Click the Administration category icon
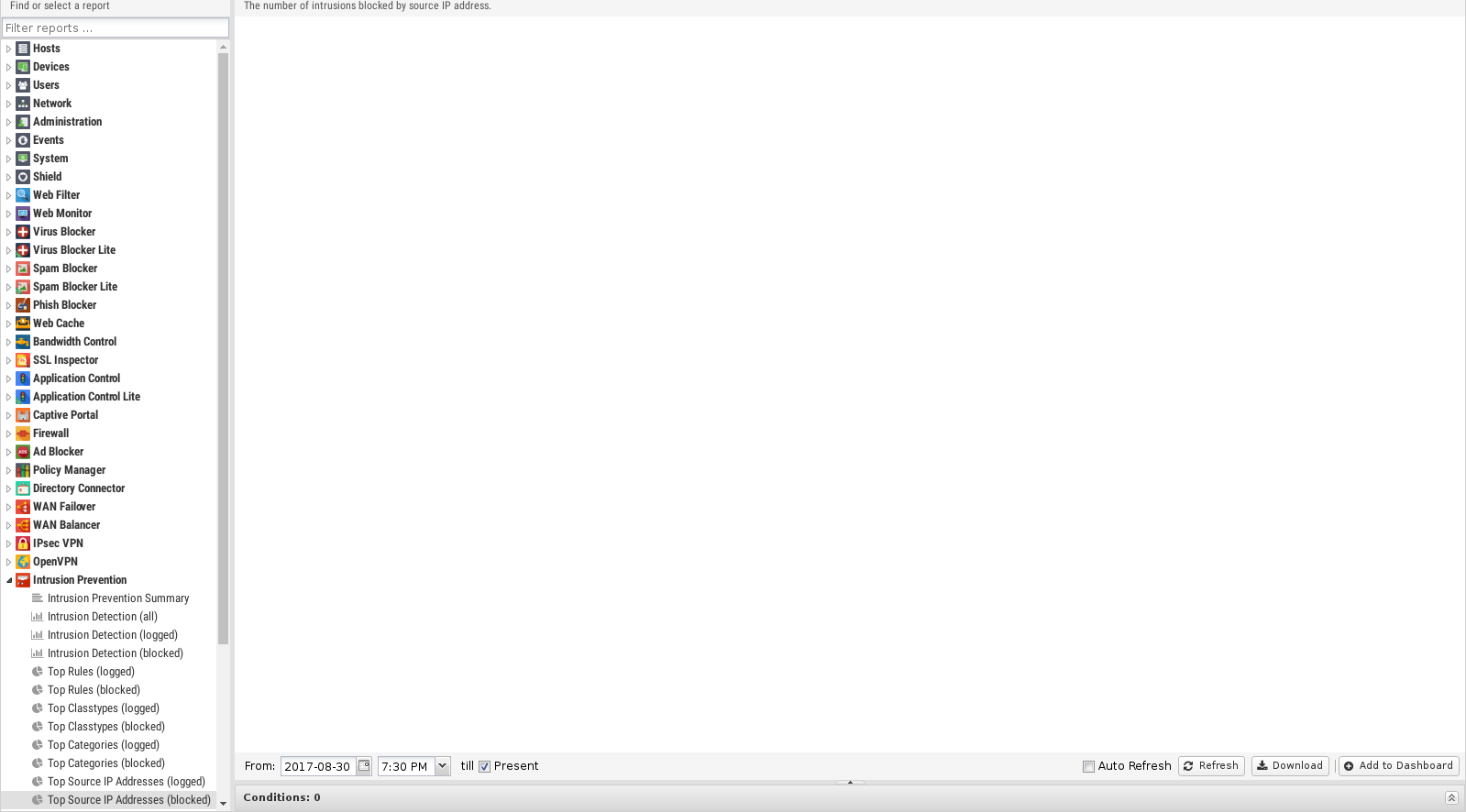 coord(23,122)
